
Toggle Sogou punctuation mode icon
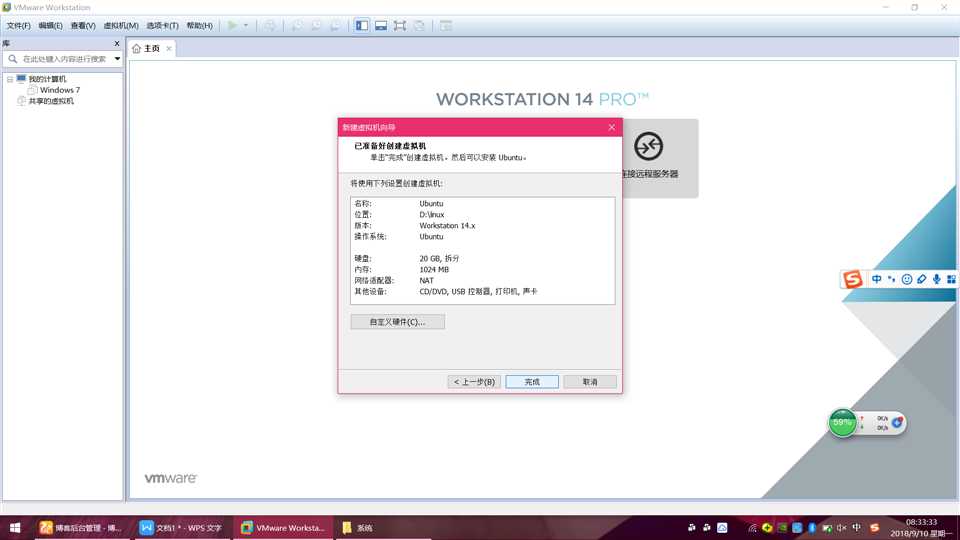click(891, 279)
